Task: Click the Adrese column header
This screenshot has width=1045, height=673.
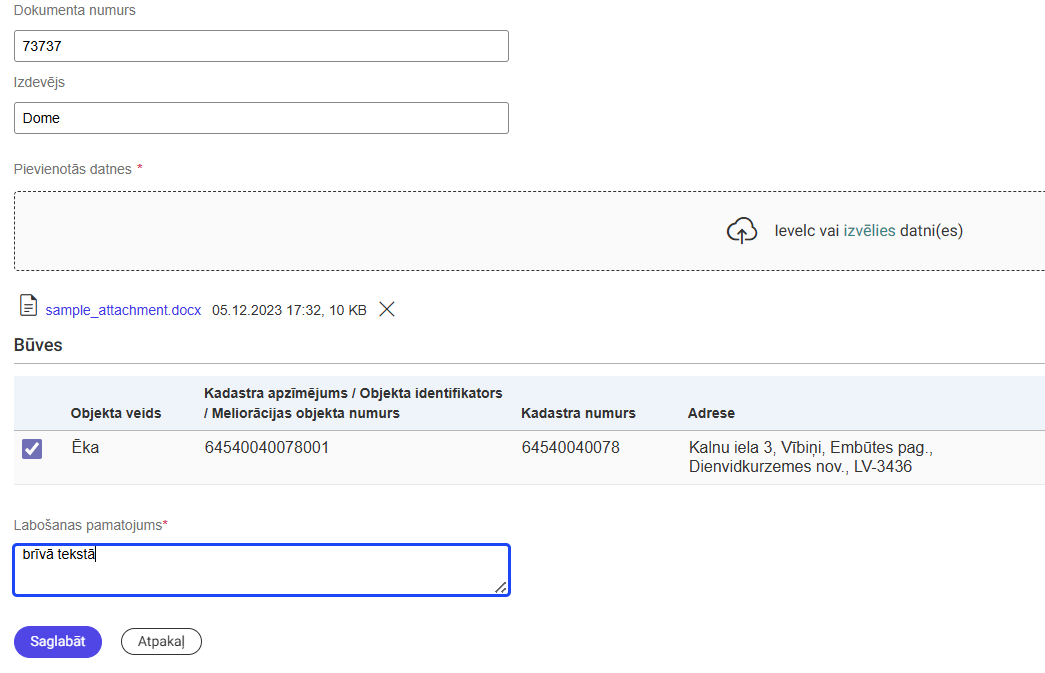Action: click(x=711, y=413)
